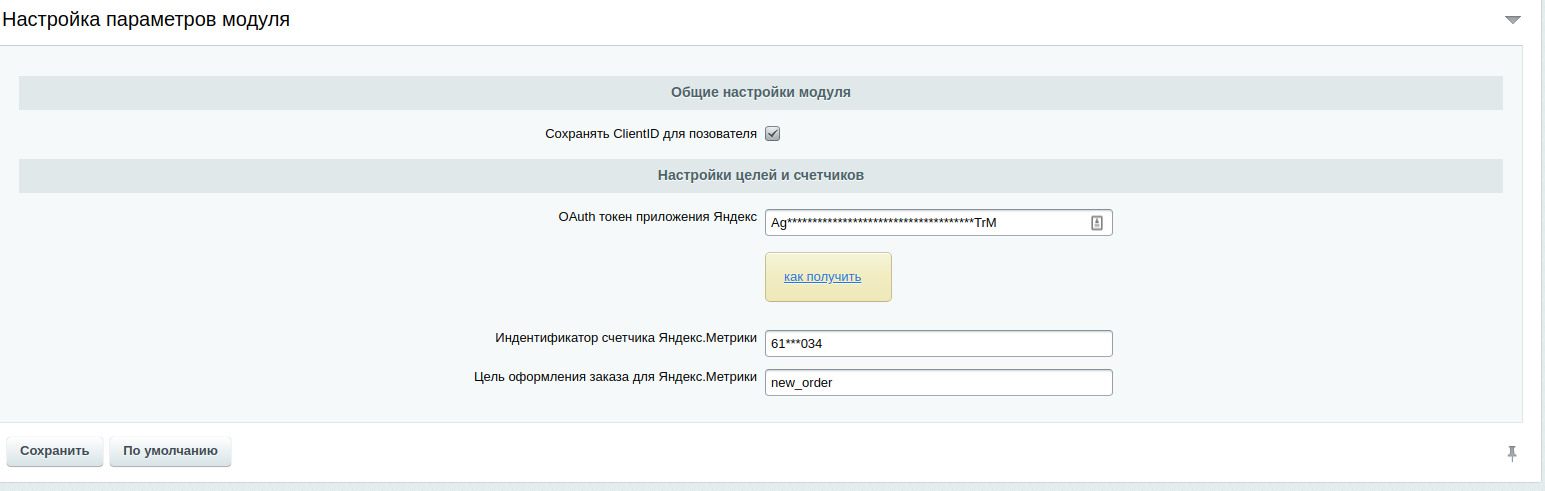The image size is (1545, 491).
Task: Select the order goal field 'new_order'
Action: click(x=938, y=383)
